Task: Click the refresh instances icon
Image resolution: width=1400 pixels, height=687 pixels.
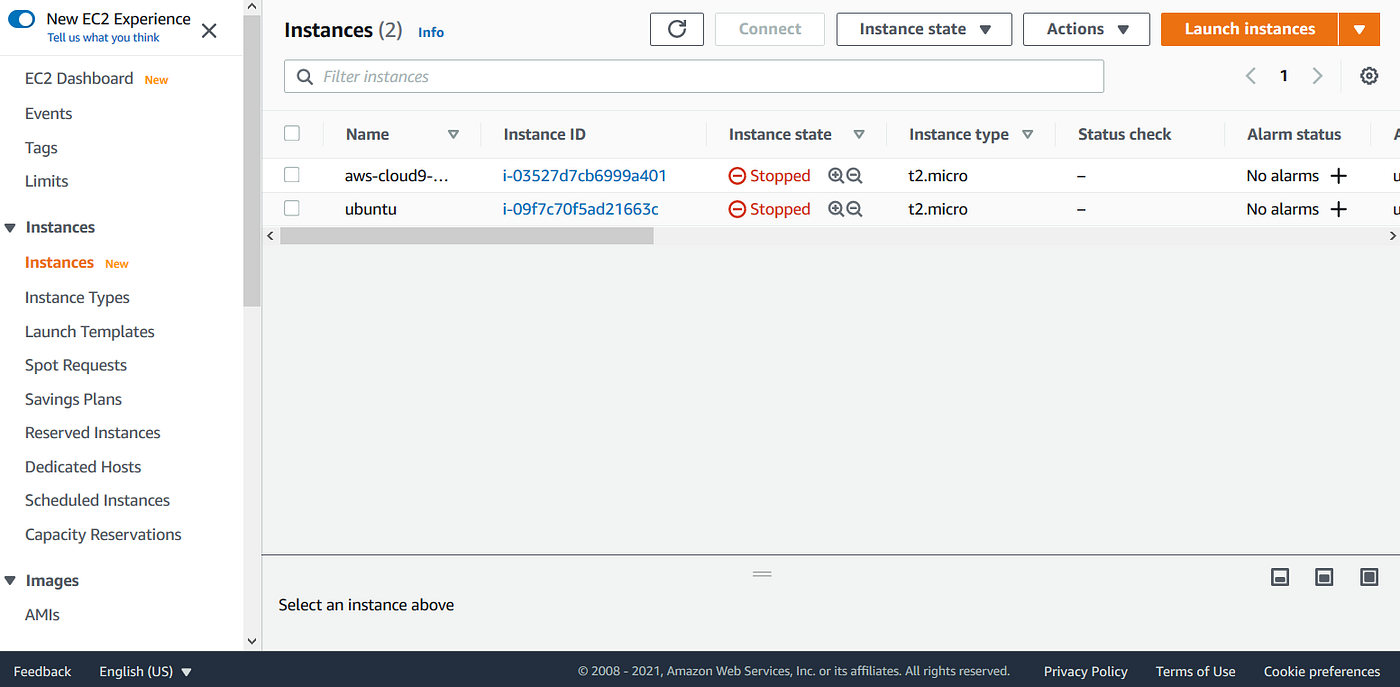Action: tap(677, 29)
